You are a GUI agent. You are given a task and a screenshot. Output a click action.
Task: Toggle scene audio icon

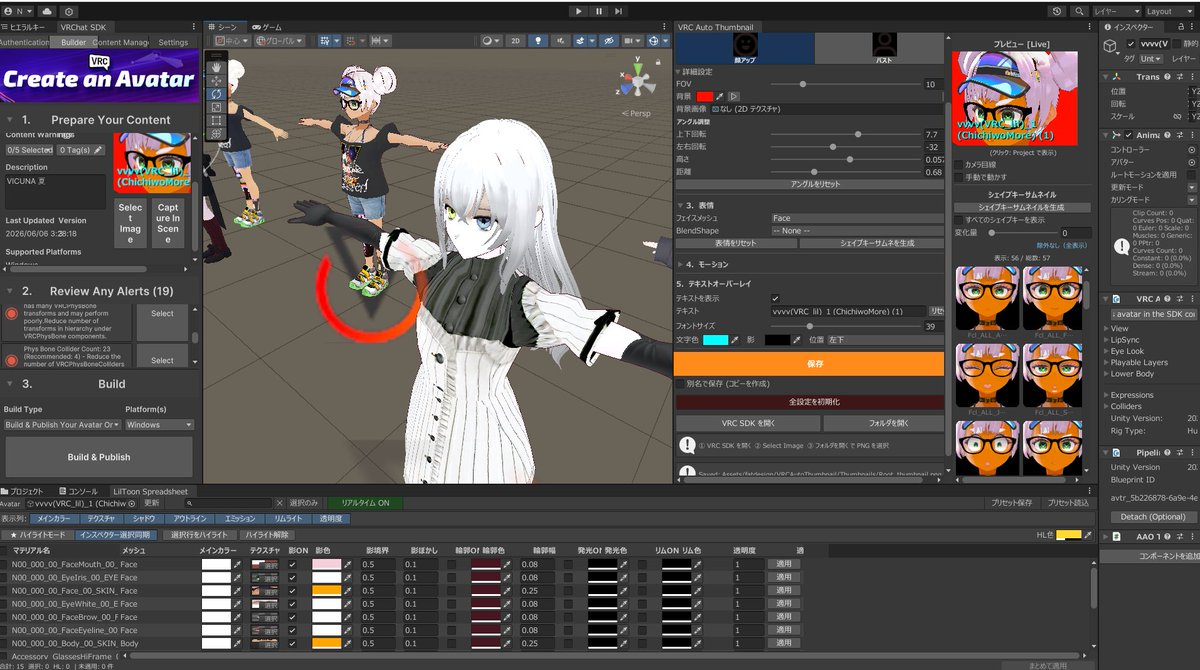click(562, 41)
